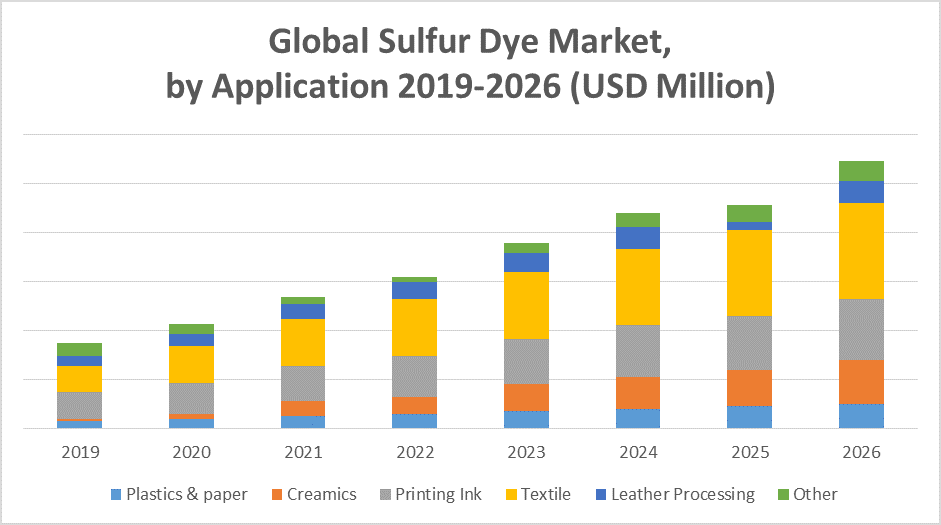
Task: Click the 2023 Creamics orange segment
Action: (526, 397)
